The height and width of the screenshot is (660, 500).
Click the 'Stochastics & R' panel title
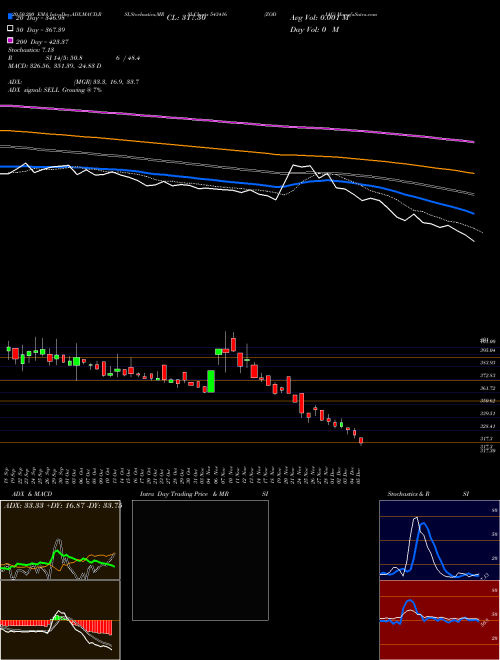tap(409, 494)
